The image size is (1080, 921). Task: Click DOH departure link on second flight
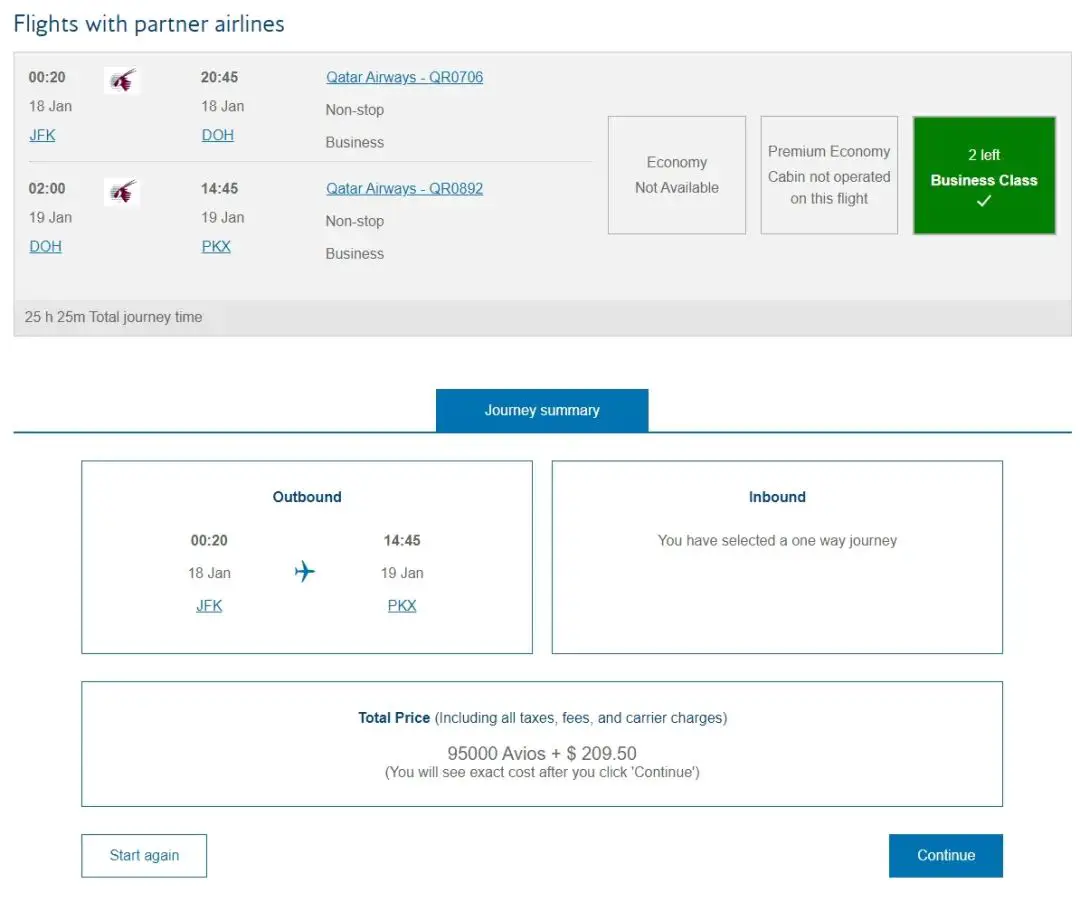pos(45,246)
